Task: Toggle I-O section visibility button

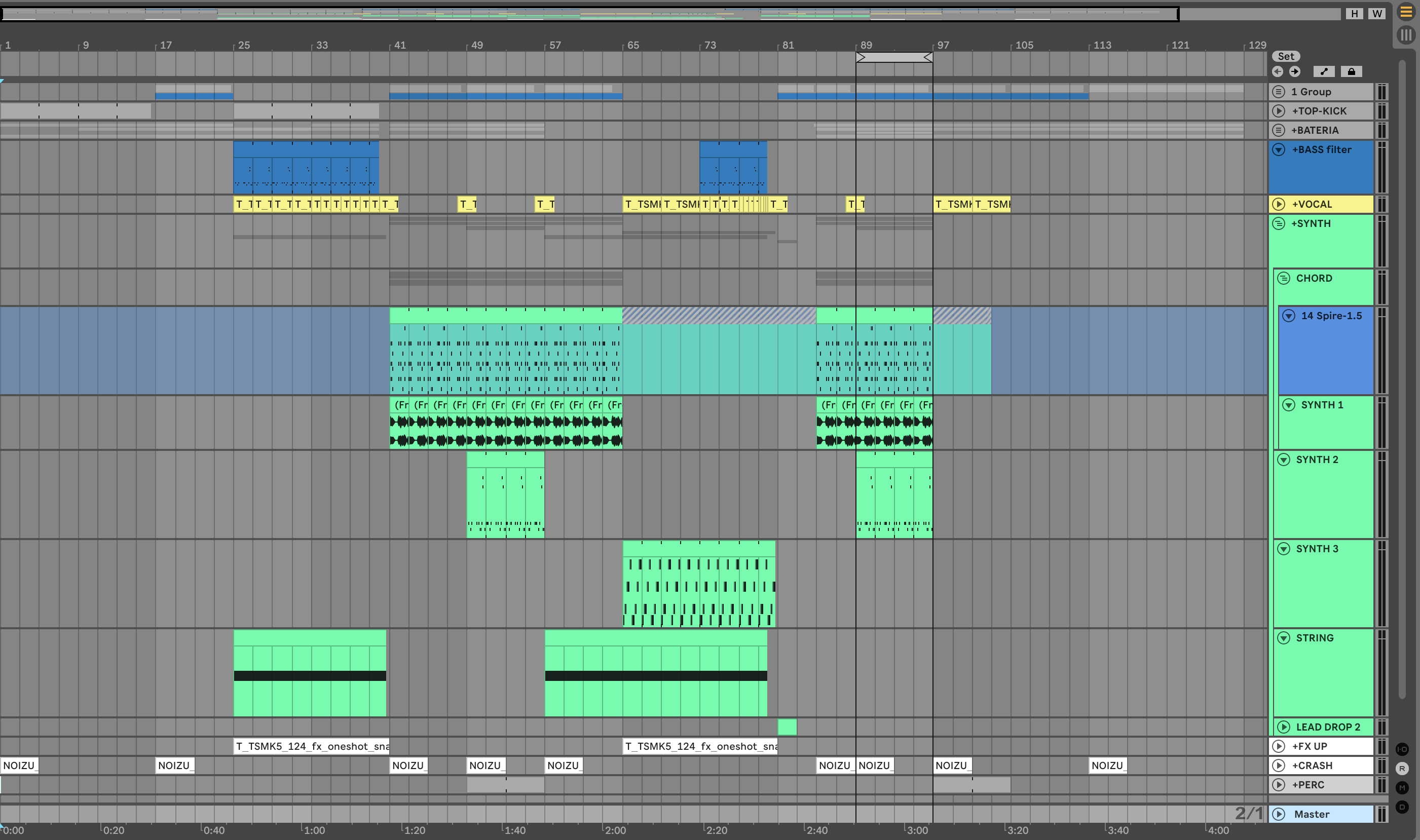Action: click(1402, 749)
